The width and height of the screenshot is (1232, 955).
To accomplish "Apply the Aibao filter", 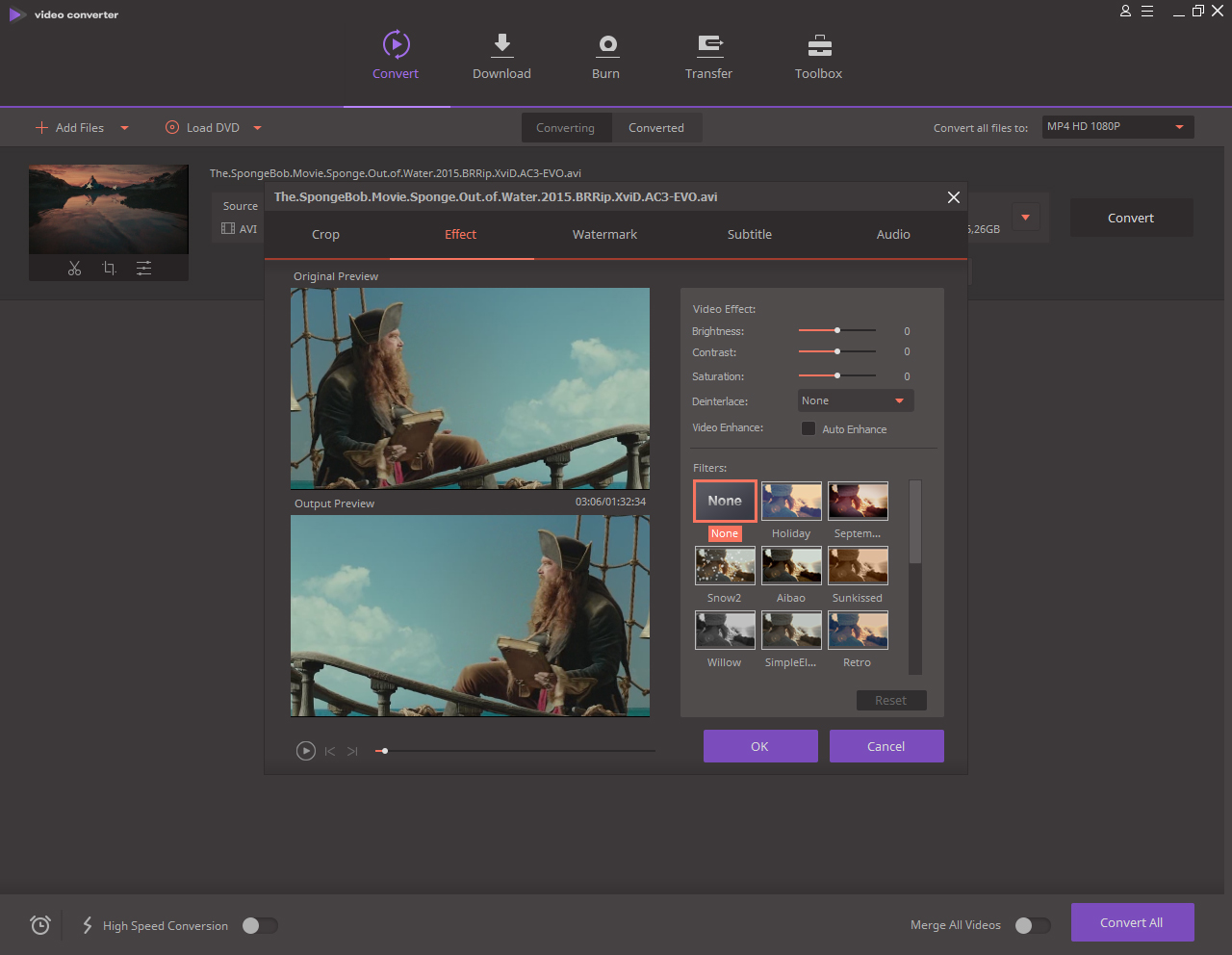I will (x=792, y=566).
